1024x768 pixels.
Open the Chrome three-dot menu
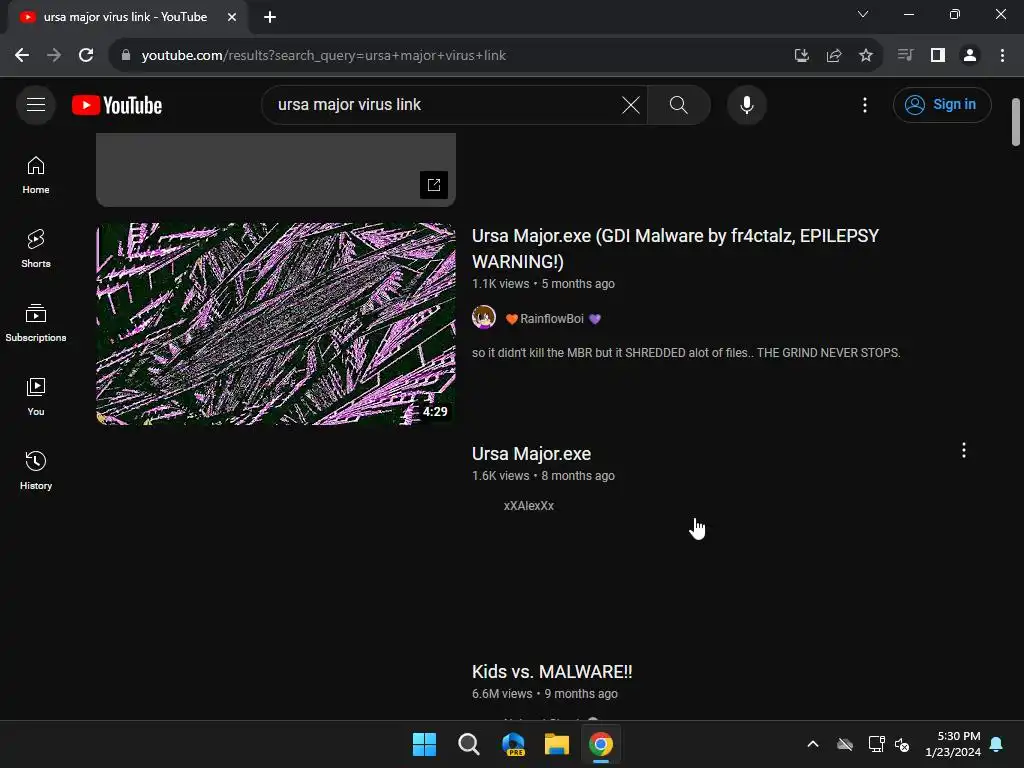click(1002, 56)
